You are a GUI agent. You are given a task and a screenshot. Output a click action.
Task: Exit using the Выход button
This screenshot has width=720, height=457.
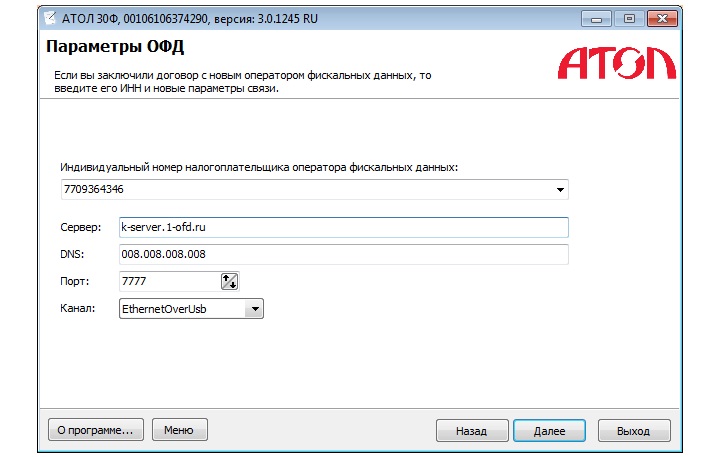[634, 431]
